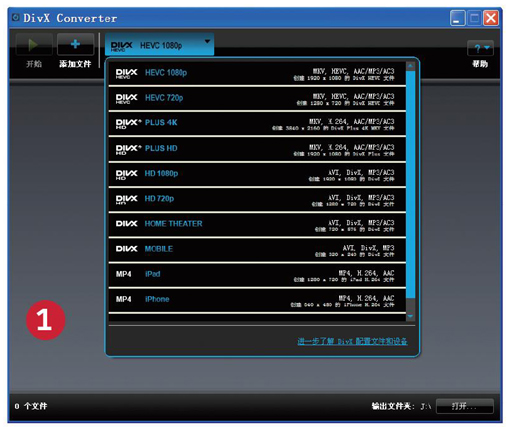Viewport: 507px width, 427px height.
Task: Choose the iPhone MP4 profile
Action: coord(257,301)
